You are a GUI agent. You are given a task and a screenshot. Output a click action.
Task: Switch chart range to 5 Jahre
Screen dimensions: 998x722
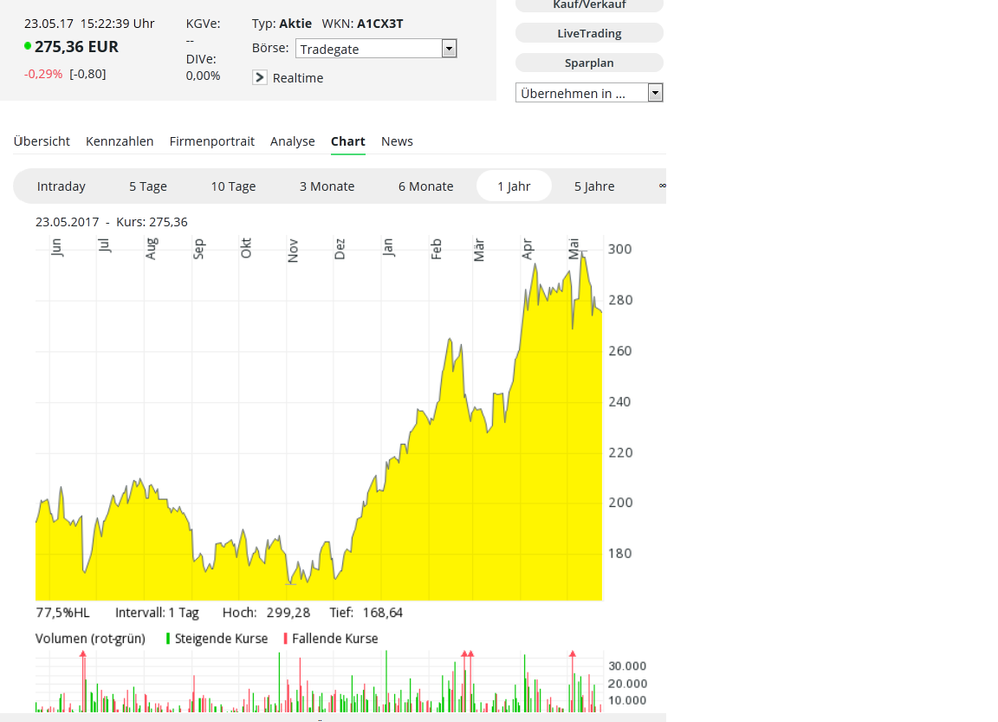pos(594,186)
